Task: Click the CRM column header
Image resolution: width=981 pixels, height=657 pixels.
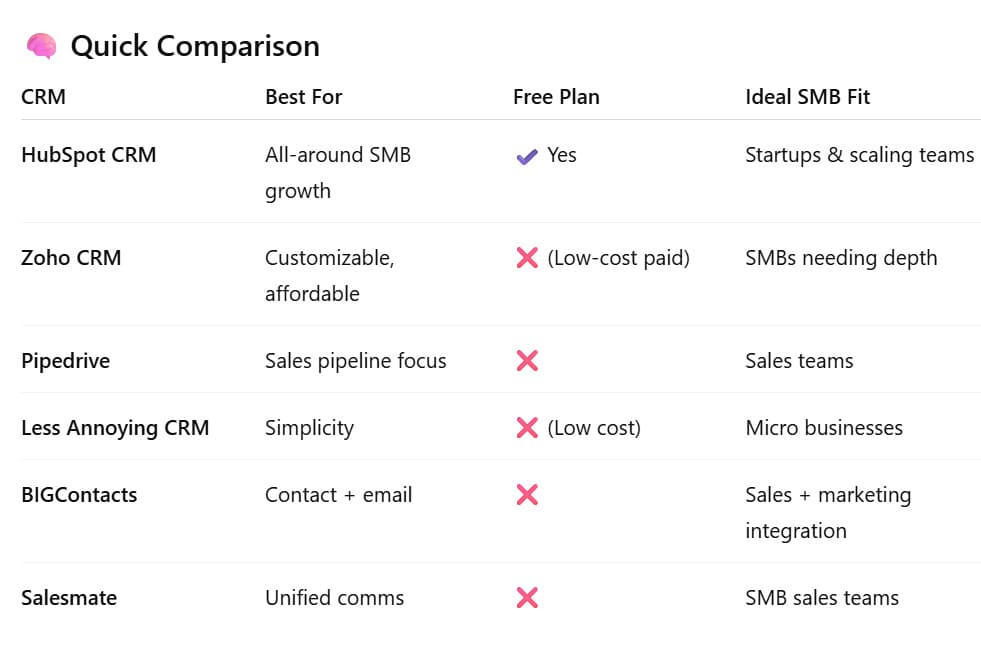Action: (43, 97)
